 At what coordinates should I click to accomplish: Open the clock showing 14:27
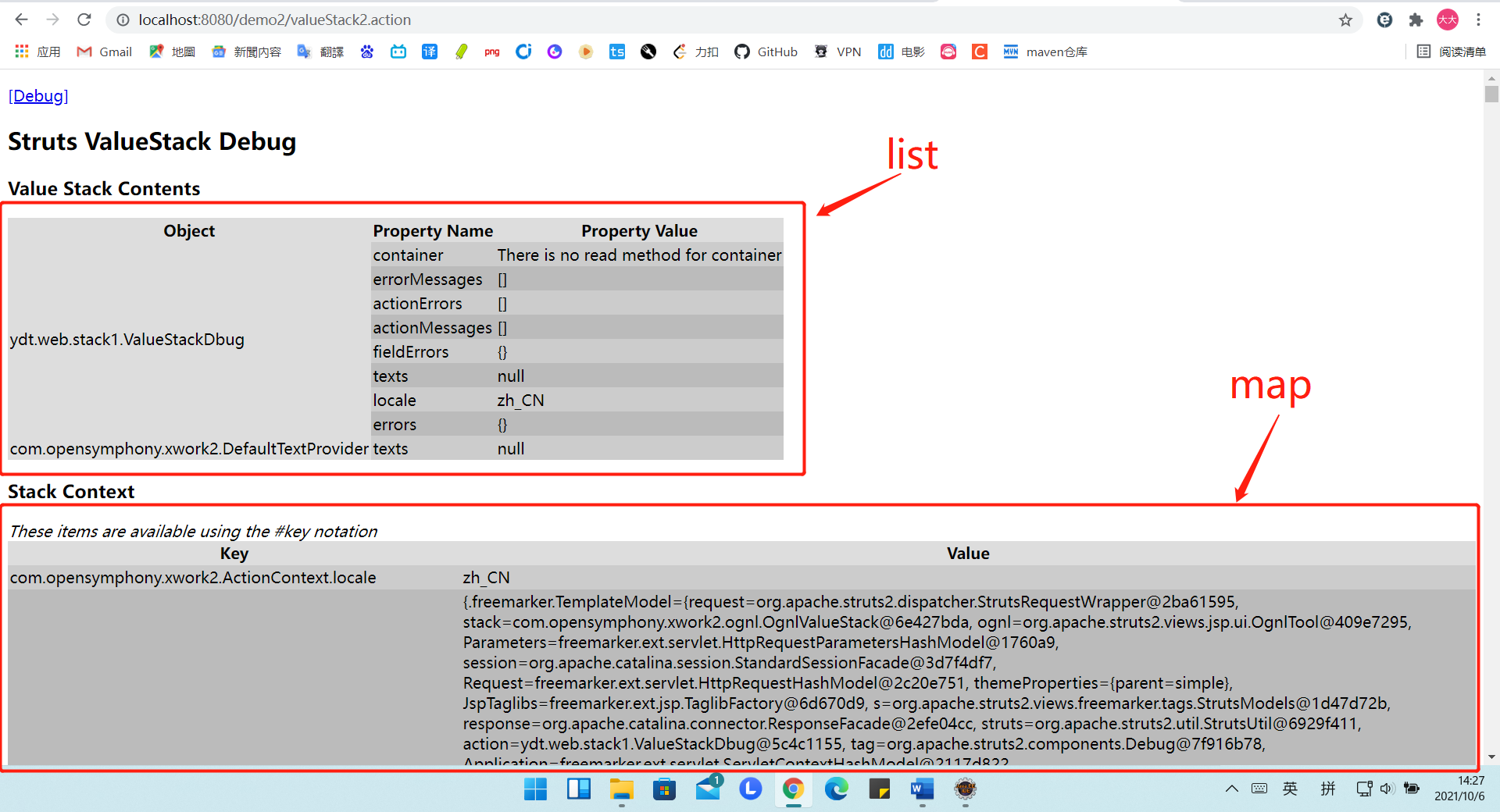[1459, 789]
